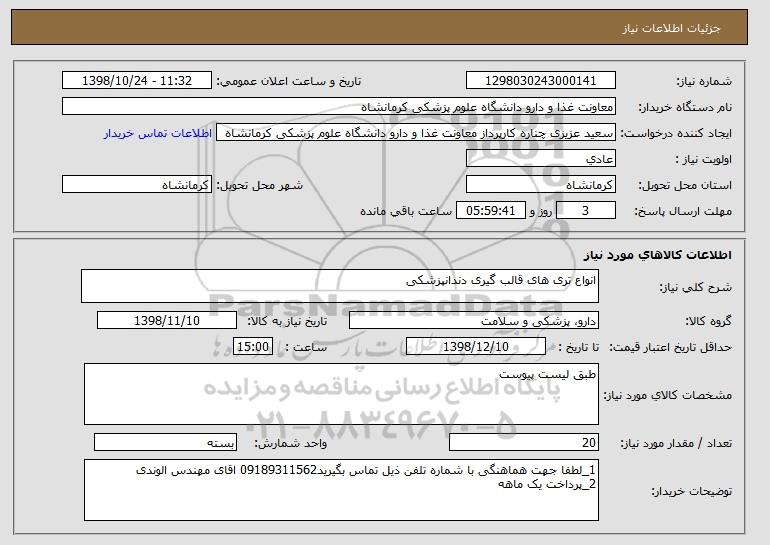This screenshot has height=545, width=770.
Task: Select the price validity date 1398/12/10
Action: 476,347
